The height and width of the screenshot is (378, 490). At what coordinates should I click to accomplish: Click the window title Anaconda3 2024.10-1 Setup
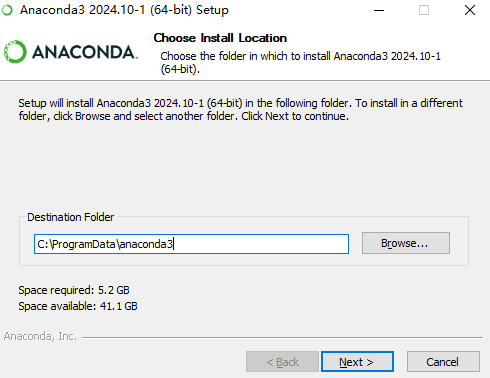(124, 10)
